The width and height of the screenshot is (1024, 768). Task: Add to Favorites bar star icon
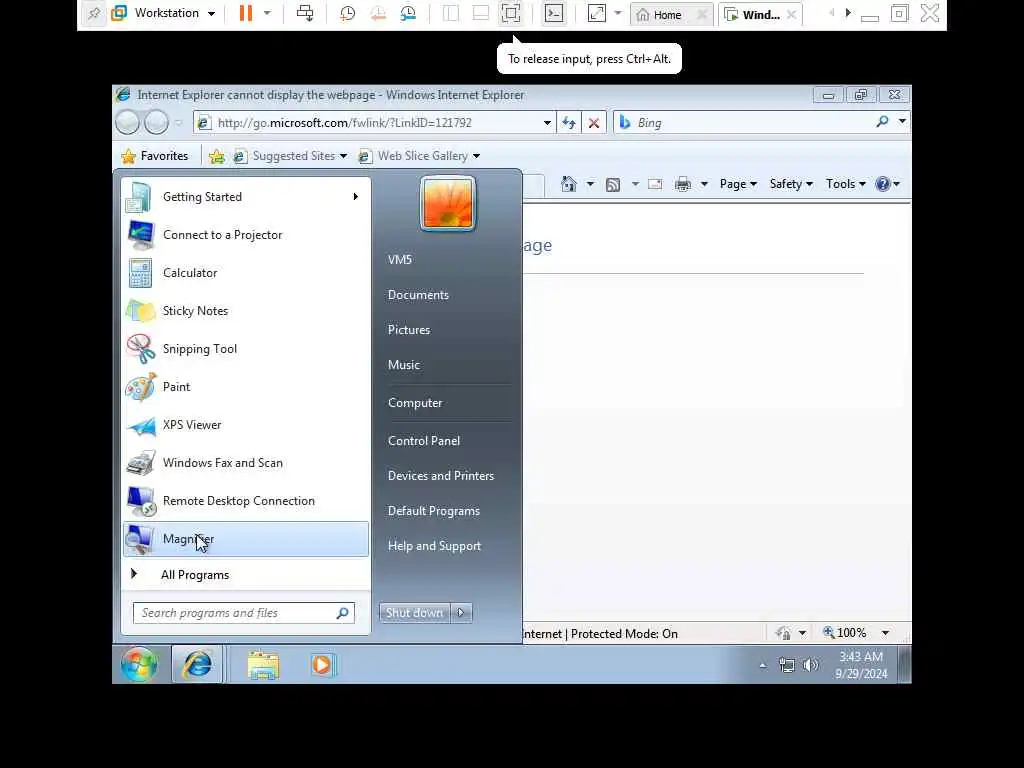tap(217, 156)
